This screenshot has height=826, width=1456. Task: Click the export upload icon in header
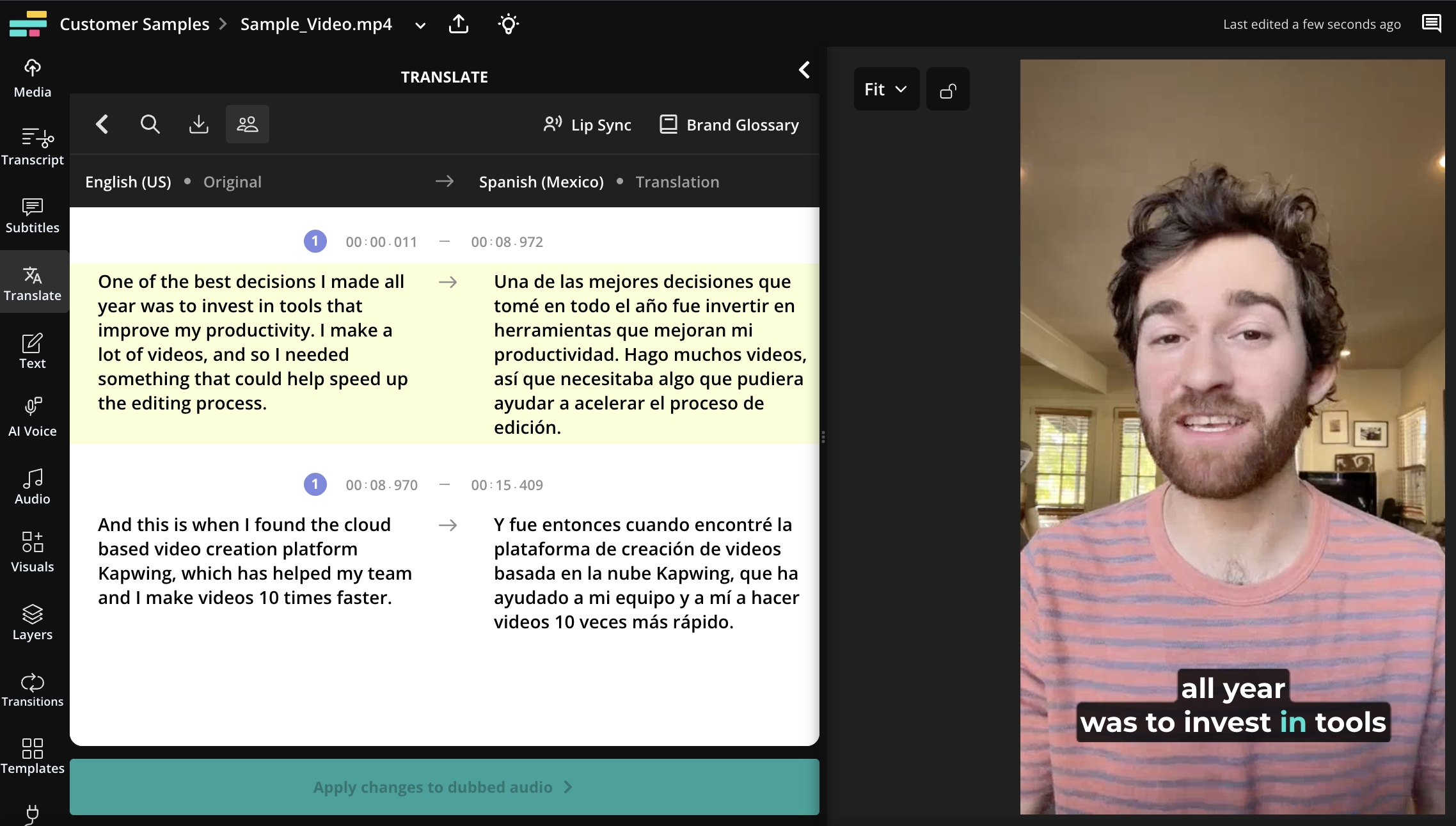tap(459, 24)
